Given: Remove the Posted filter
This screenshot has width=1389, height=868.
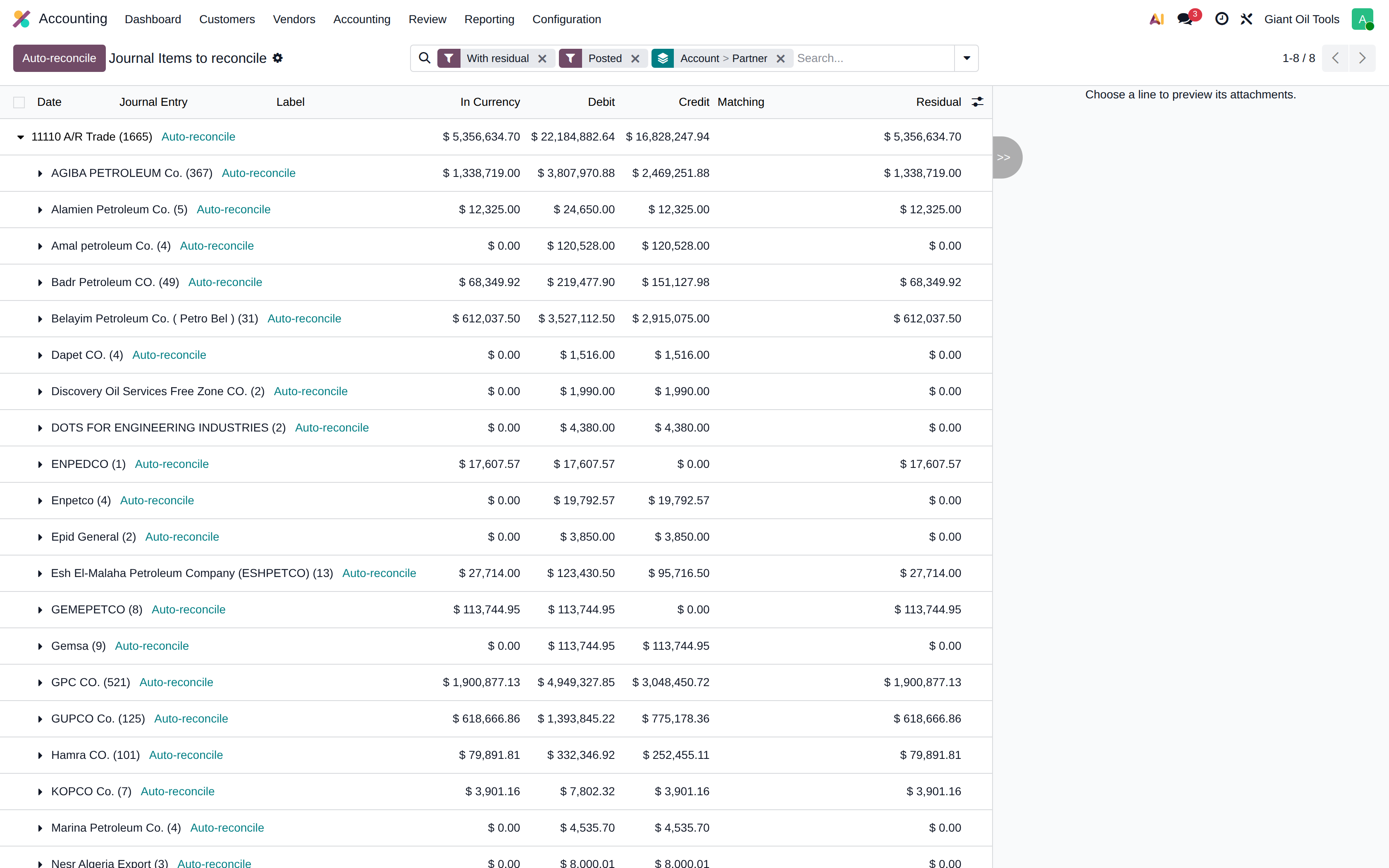Looking at the screenshot, I should [635, 59].
